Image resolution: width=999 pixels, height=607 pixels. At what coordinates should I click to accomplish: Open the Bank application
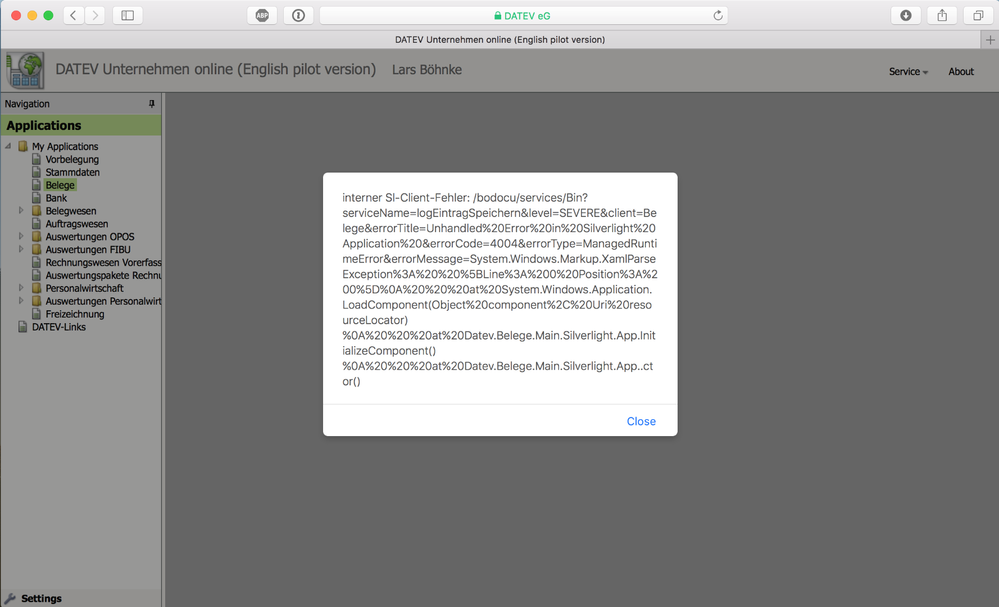(56, 198)
